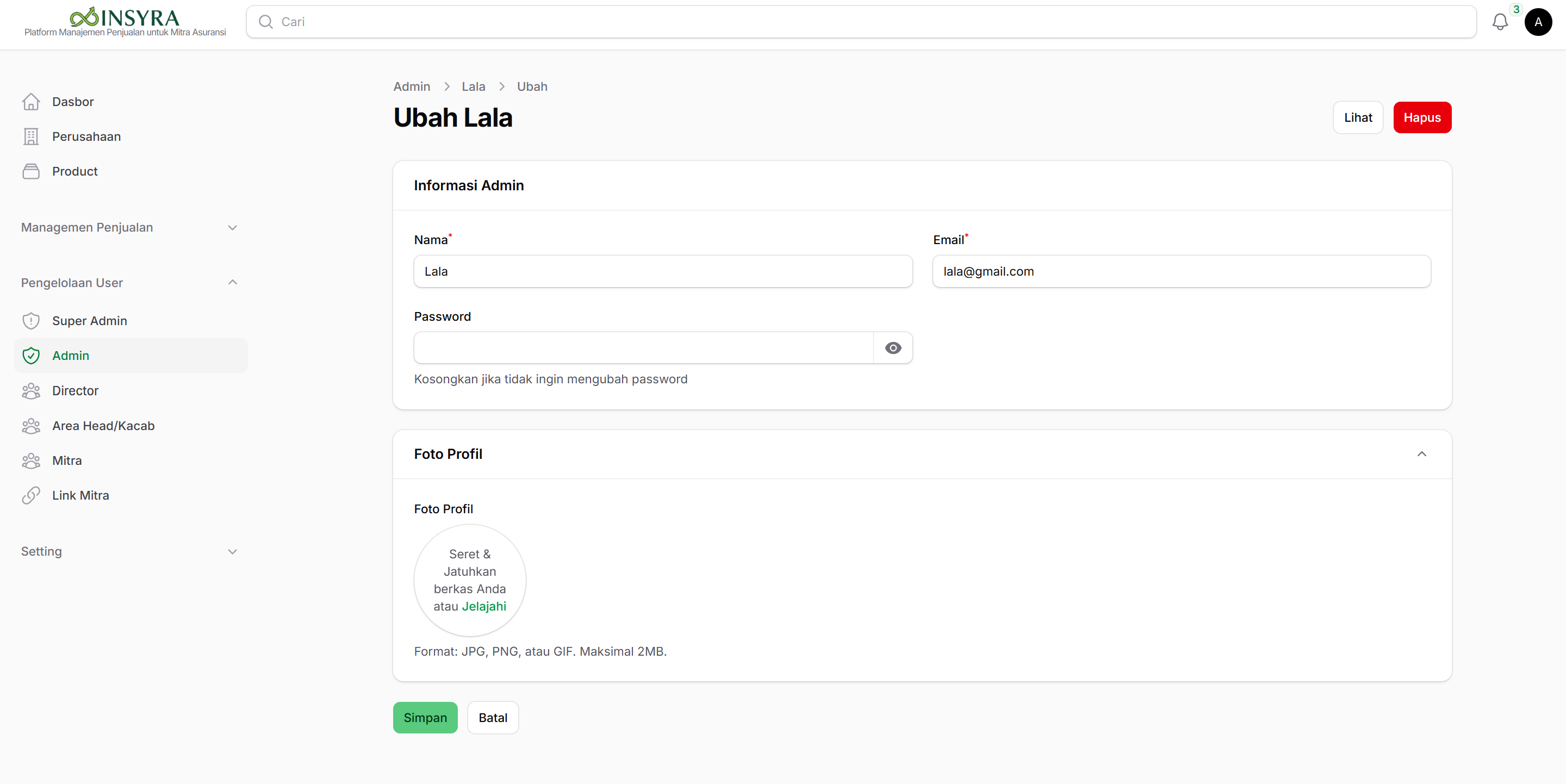This screenshot has height=784, width=1566.
Task: Click the Director group icon
Action: point(31,391)
